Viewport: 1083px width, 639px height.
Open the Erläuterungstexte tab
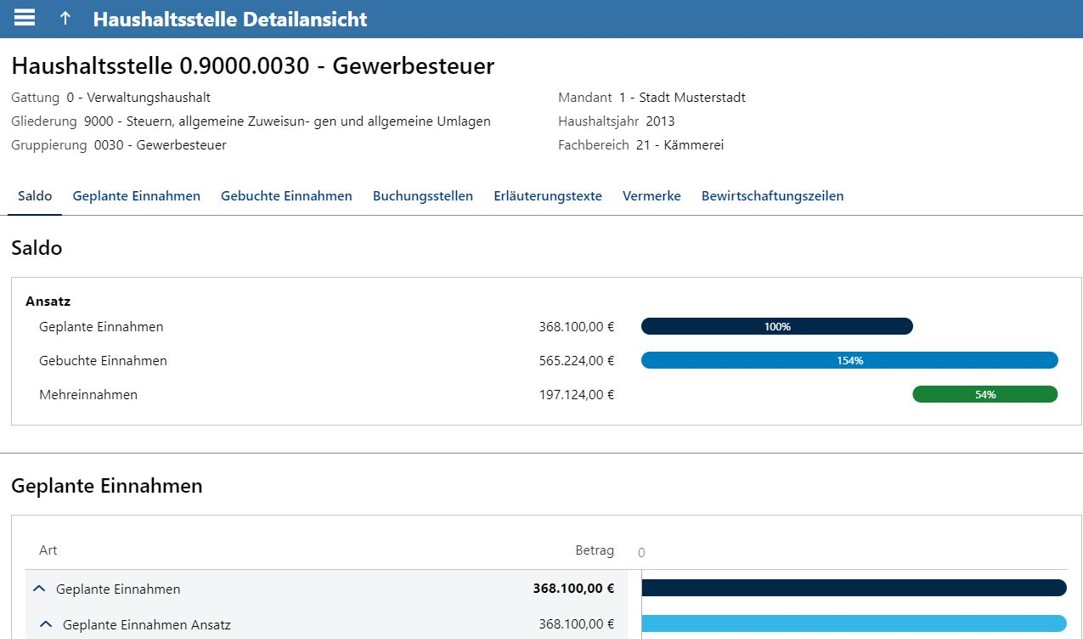pos(547,196)
